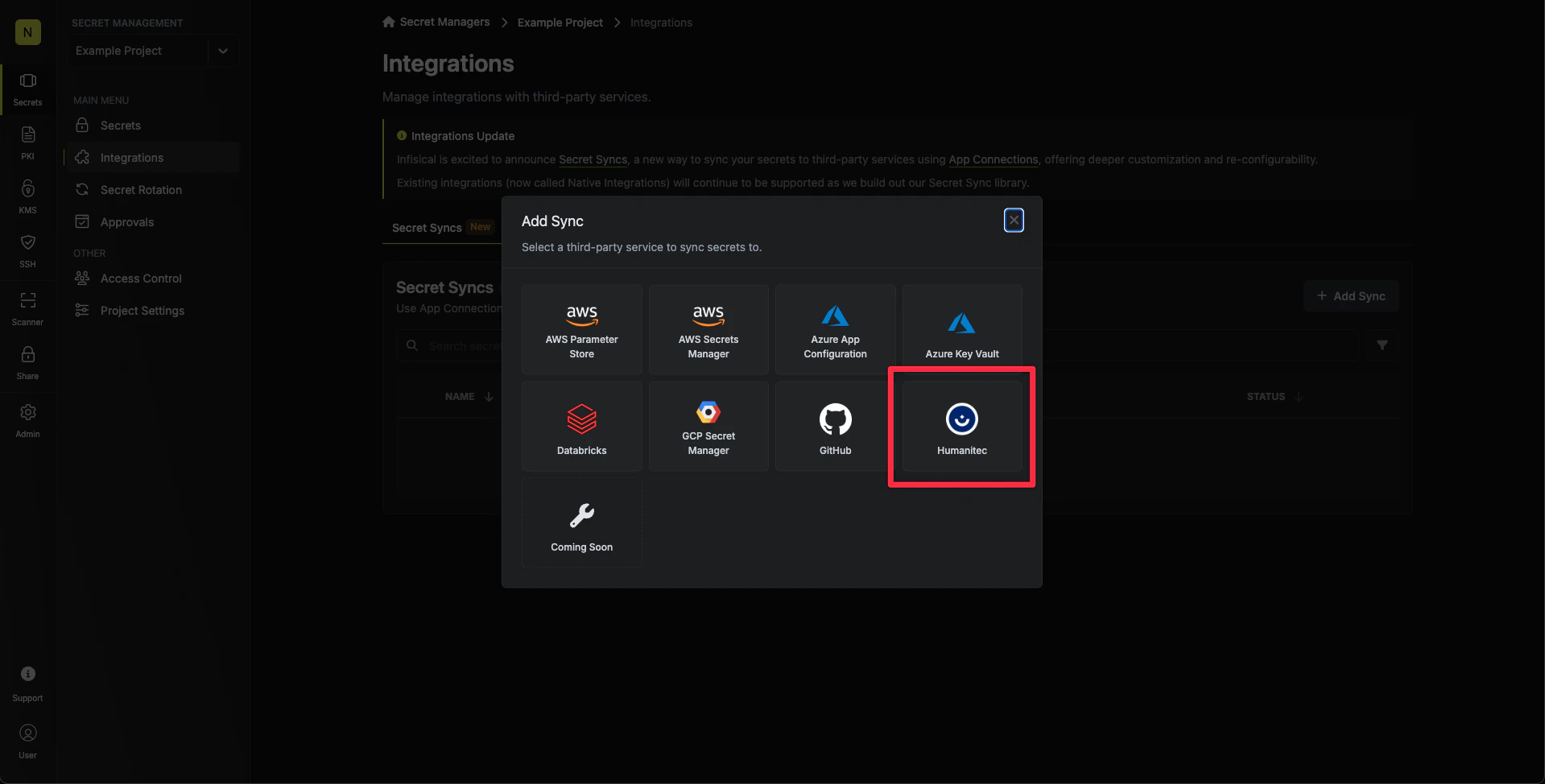Open the Share section

tap(28, 363)
